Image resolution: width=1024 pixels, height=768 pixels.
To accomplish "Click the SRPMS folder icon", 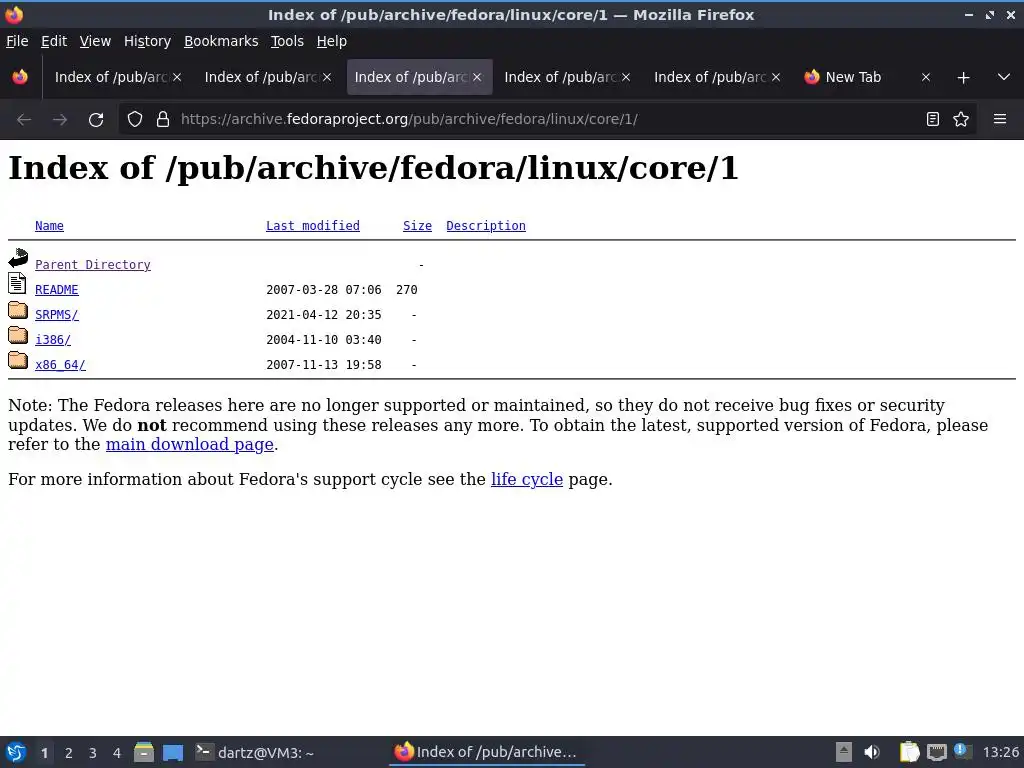I will click(x=18, y=309).
